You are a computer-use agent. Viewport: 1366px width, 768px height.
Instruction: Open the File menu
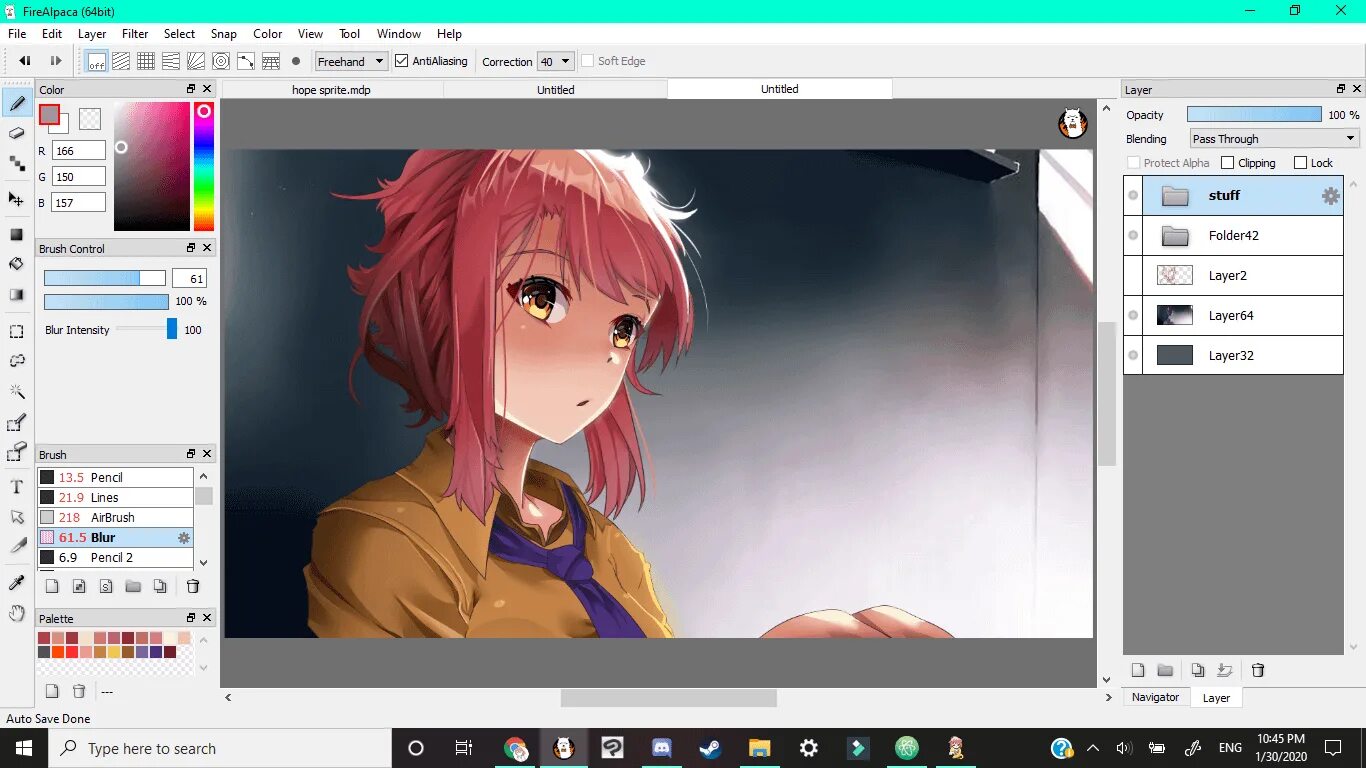coord(17,34)
